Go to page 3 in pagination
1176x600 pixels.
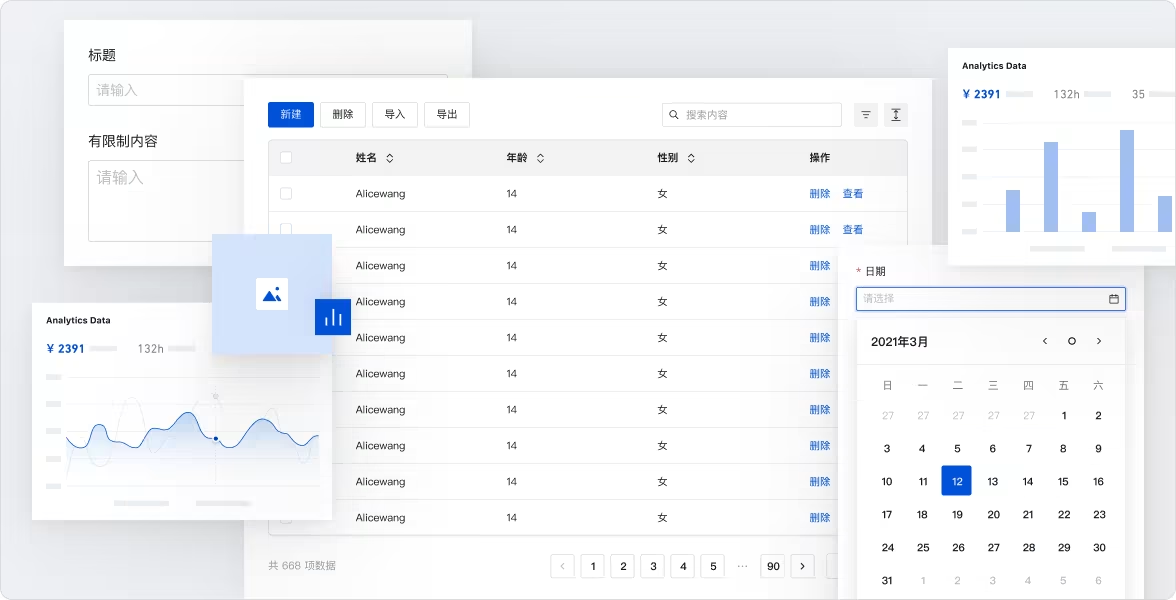(x=653, y=567)
